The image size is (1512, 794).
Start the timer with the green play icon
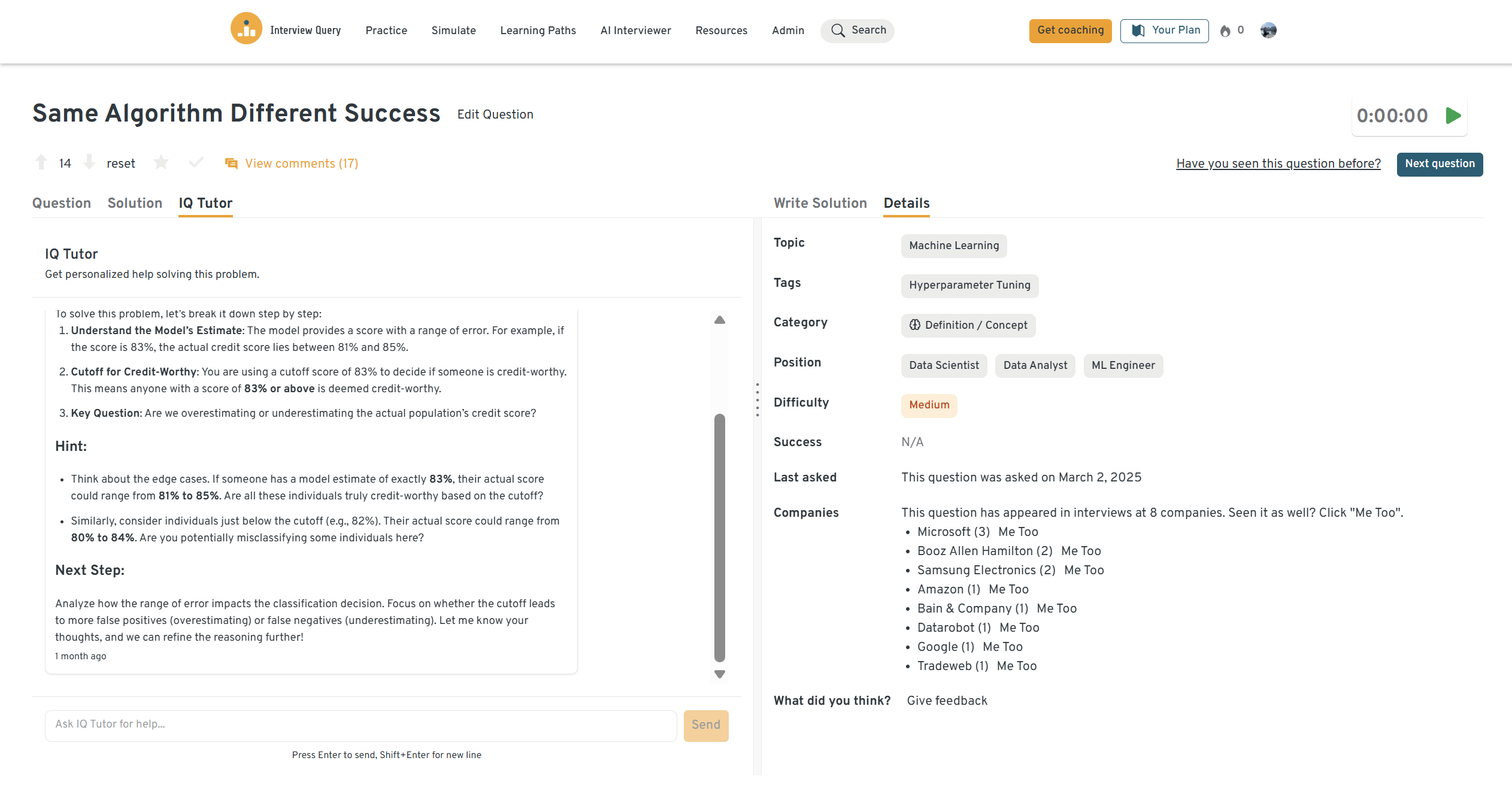coord(1453,116)
